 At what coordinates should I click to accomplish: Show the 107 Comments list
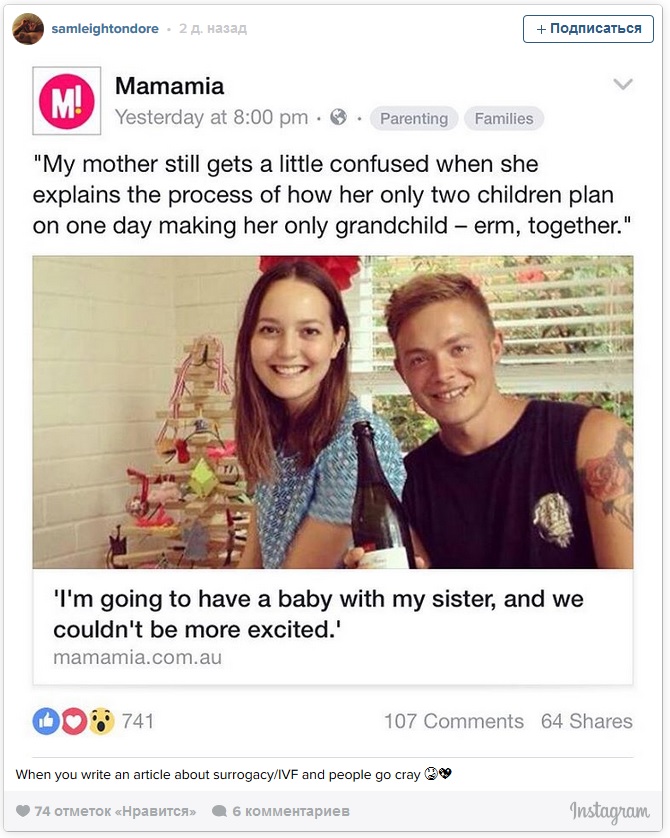pyautogui.click(x=453, y=721)
